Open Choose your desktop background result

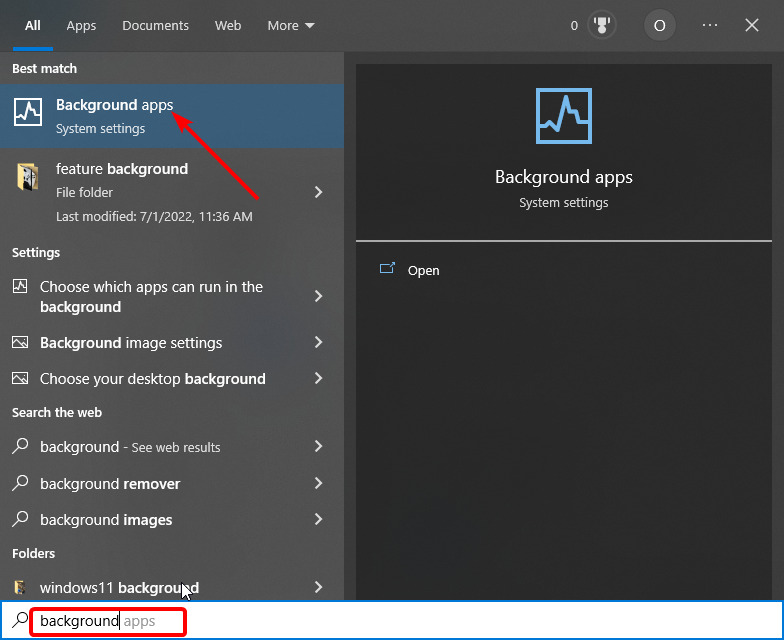coord(172,378)
